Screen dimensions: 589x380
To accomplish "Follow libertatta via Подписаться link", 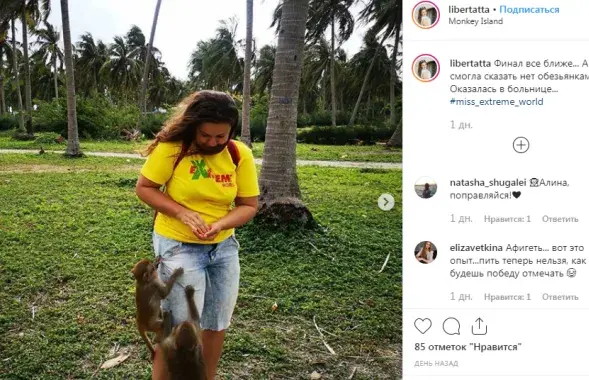I will (529, 10).
